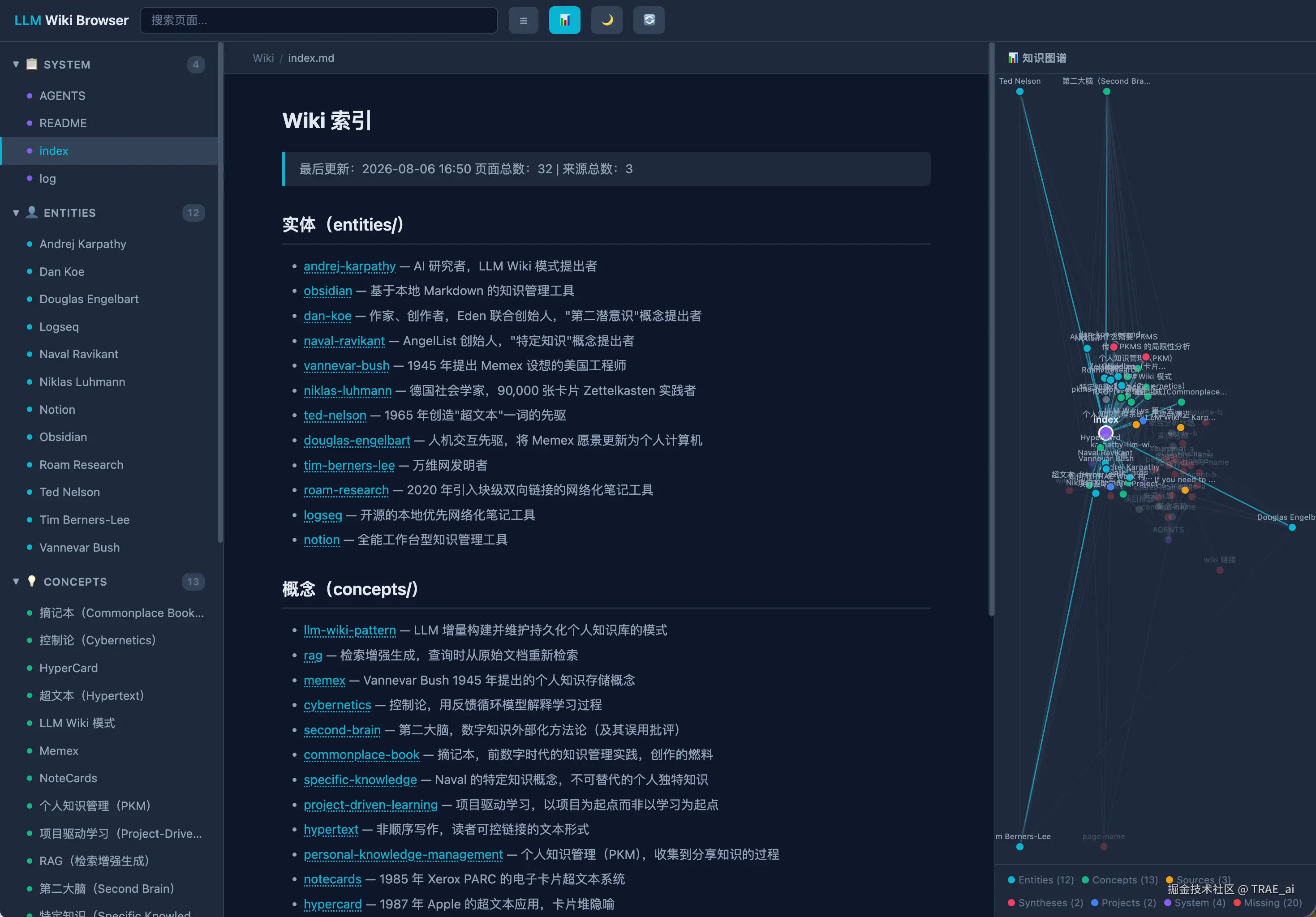
Task: Click the Projects (2) legend swatch
Action: coord(1095,903)
